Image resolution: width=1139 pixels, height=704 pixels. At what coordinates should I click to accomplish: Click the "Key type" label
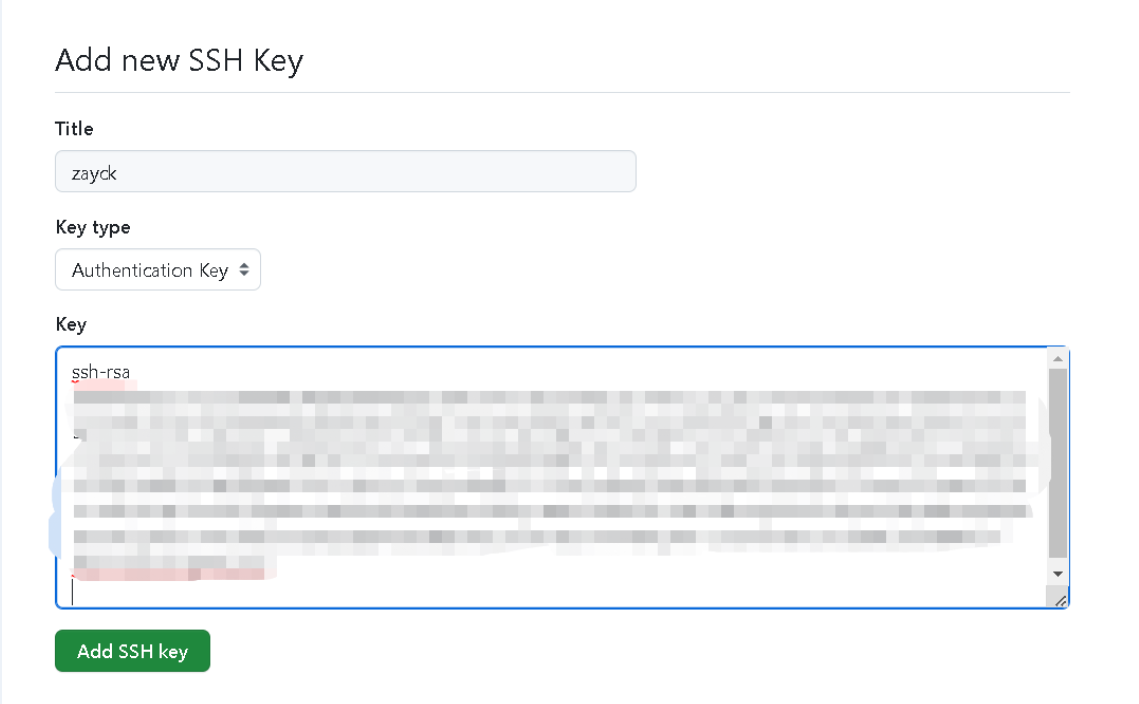pos(93,227)
